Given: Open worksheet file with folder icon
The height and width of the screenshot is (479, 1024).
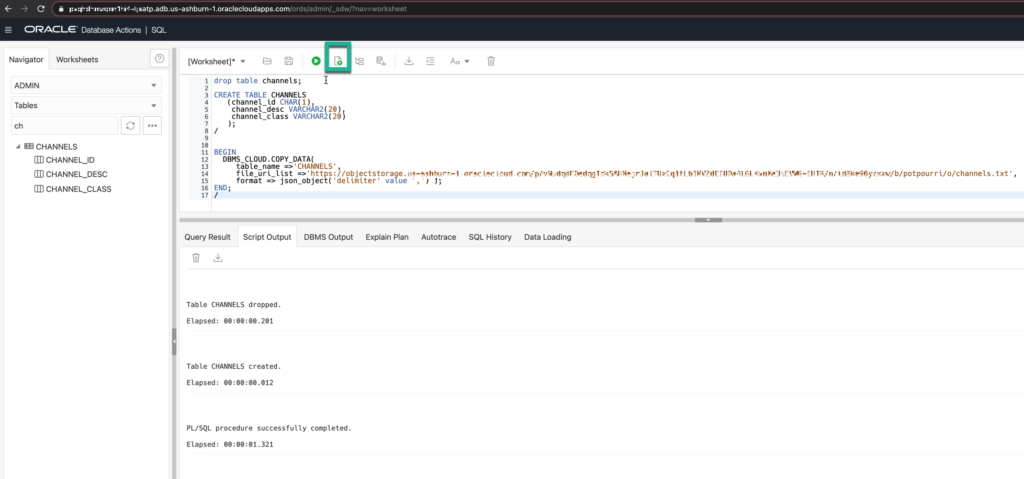Looking at the screenshot, I should coord(267,61).
